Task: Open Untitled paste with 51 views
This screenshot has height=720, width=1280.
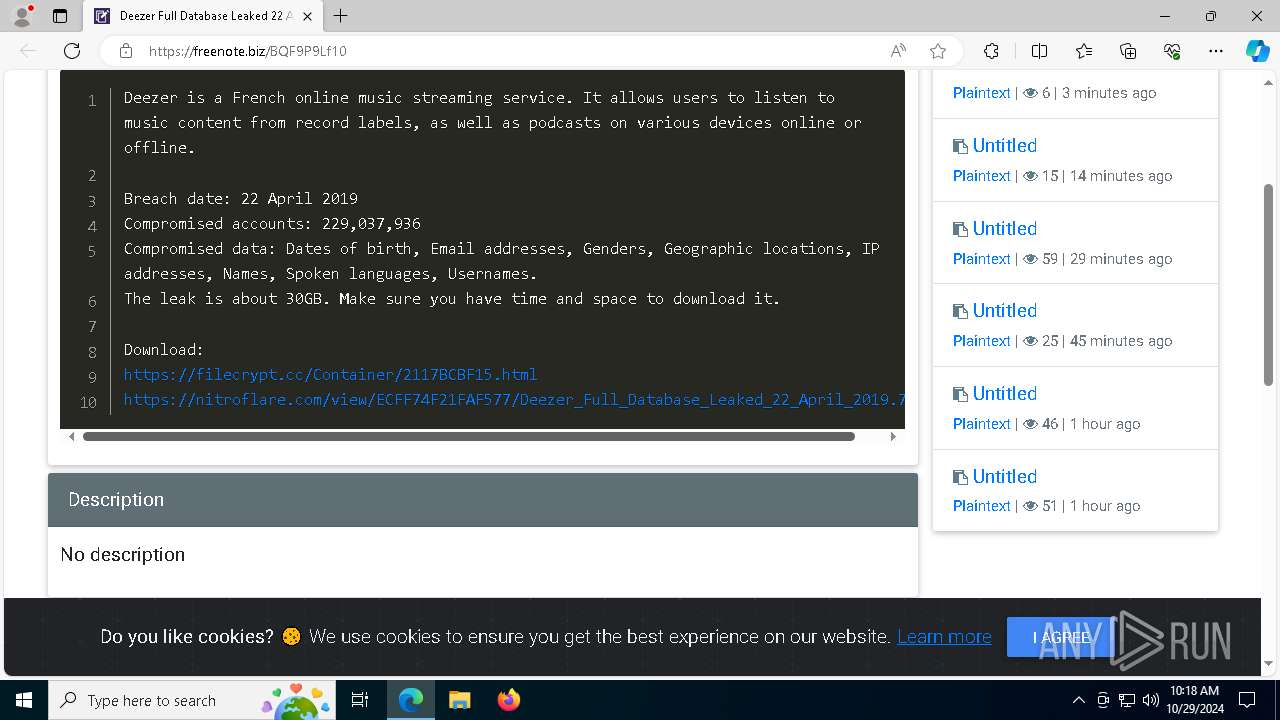Action: tap(1004, 477)
